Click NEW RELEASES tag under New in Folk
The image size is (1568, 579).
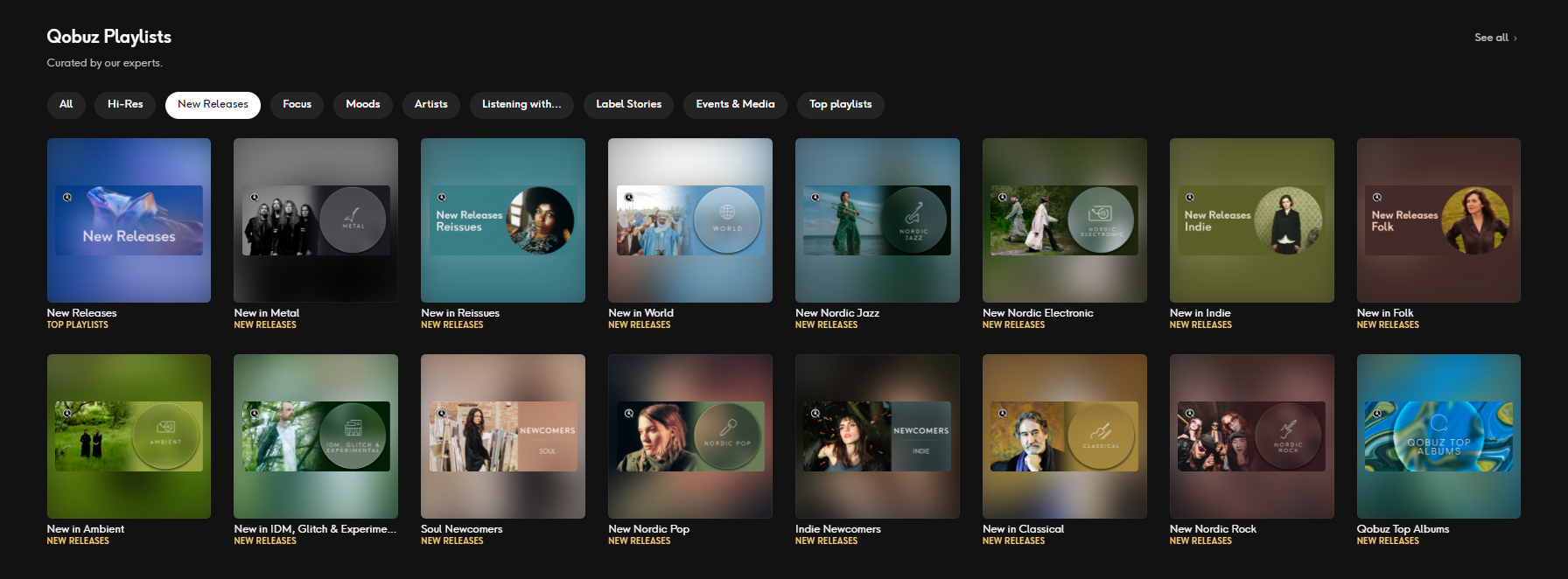1389,325
